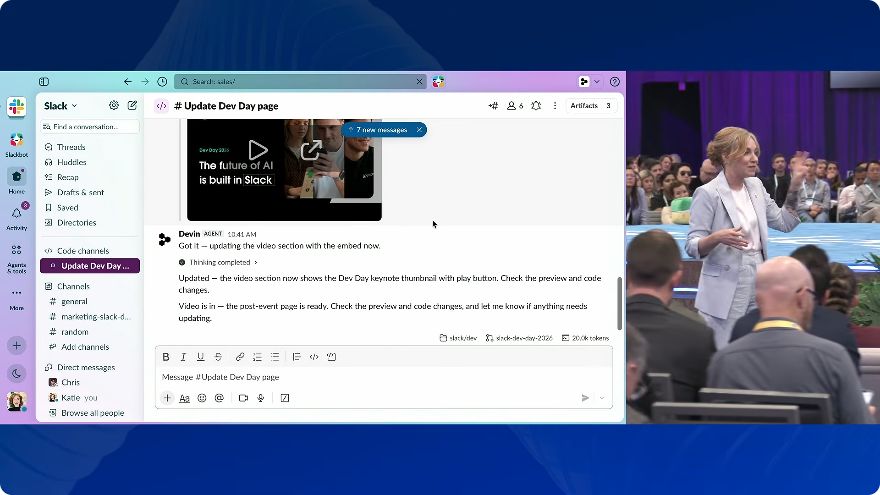The height and width of the screenshot is (495, 880).
Task: Toggle italic formatting
Action: click(183, 357)
